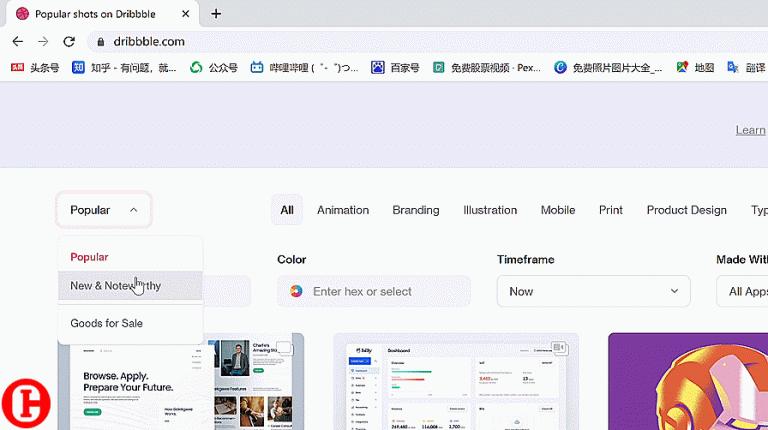Open the 免费照片图片大全 bookmark
768x430 pixels.
click(608, 68)
